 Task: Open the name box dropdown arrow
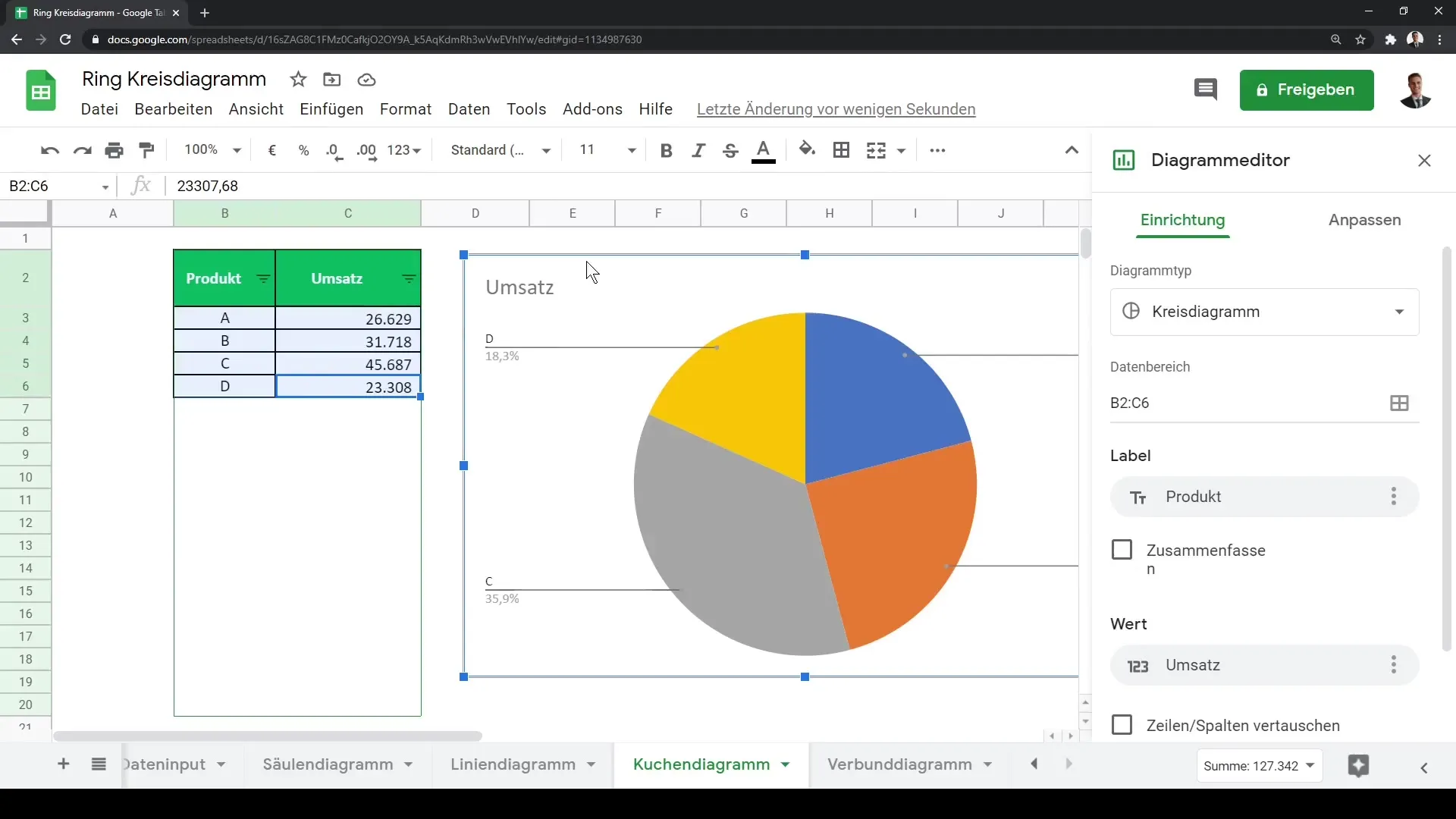click(x=105, y=187)
